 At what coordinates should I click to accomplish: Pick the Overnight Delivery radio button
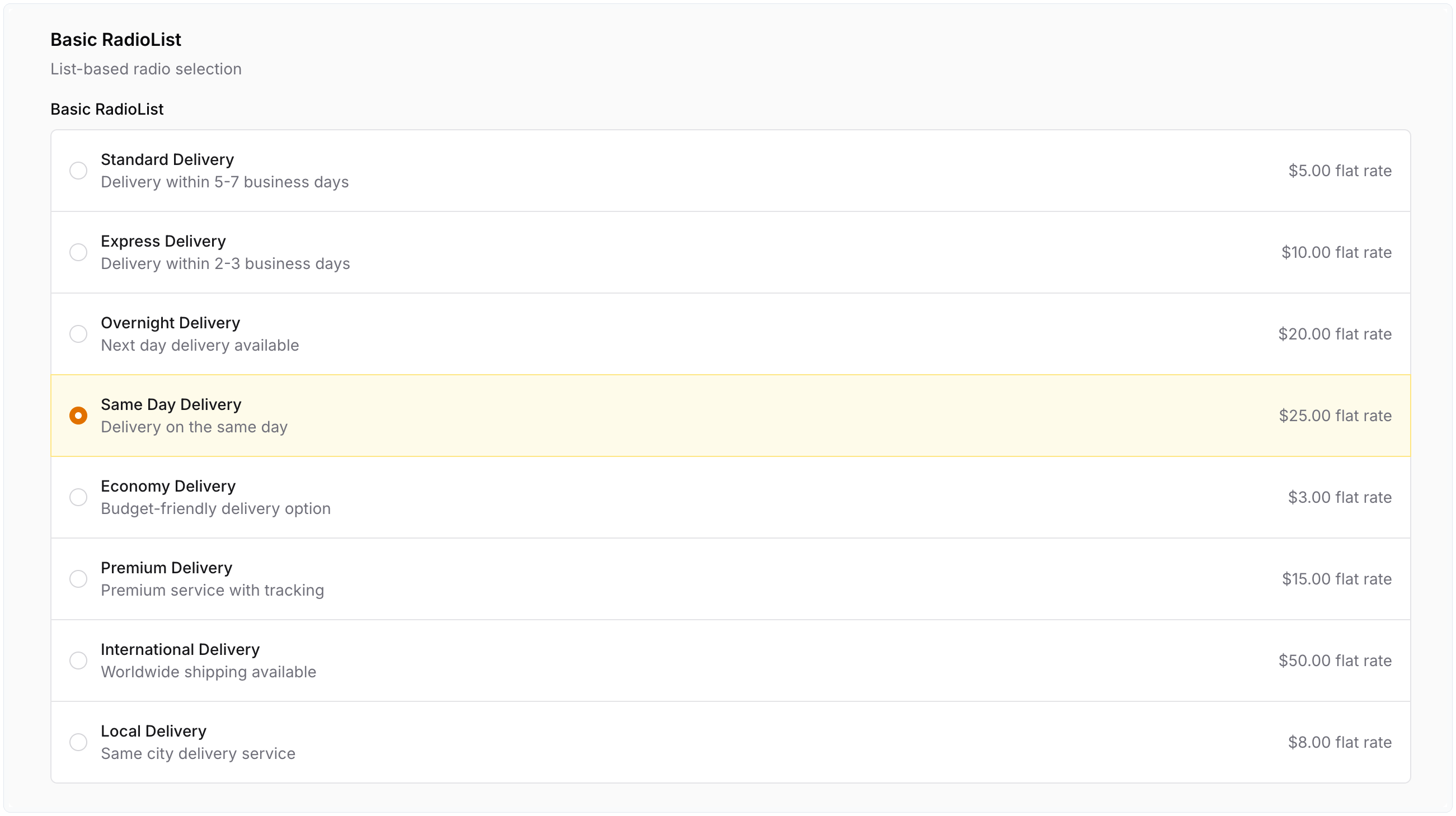click(78, 334)
